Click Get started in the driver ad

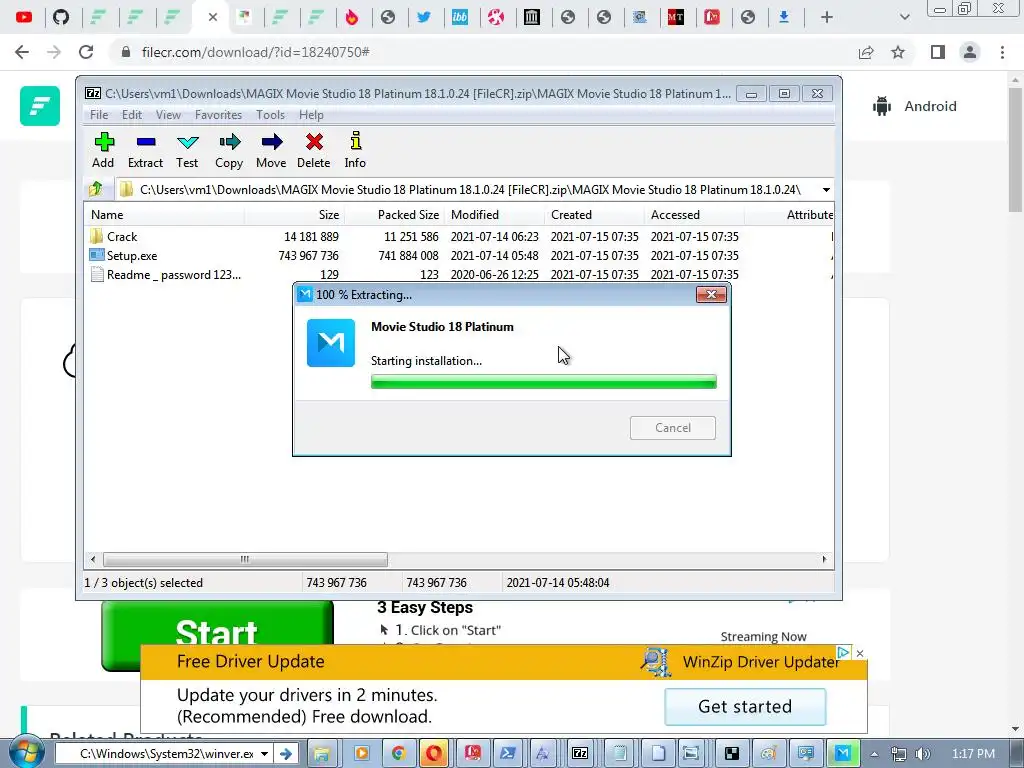tap(745, 707)
